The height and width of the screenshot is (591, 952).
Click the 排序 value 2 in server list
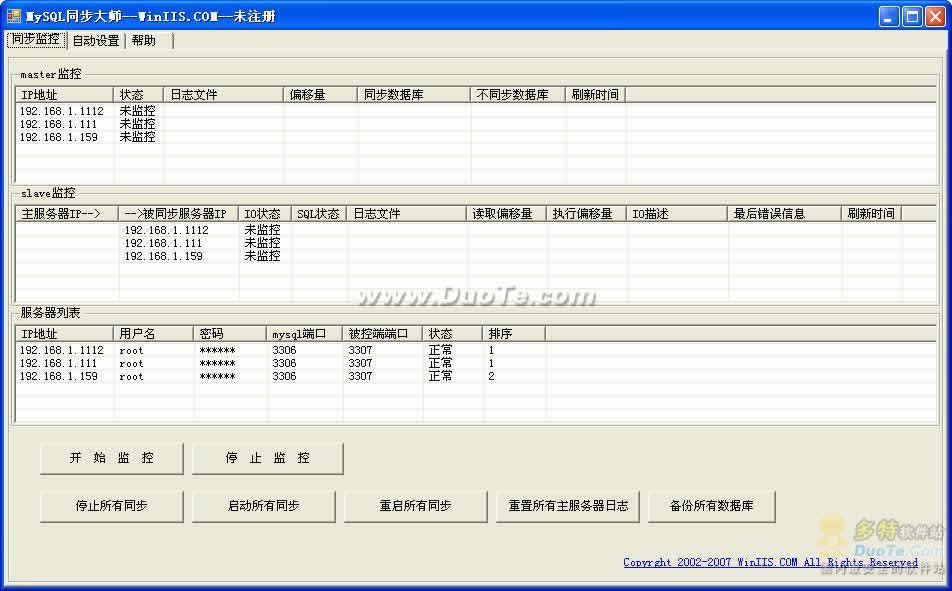pyautogui.click(x=491, y=377)
